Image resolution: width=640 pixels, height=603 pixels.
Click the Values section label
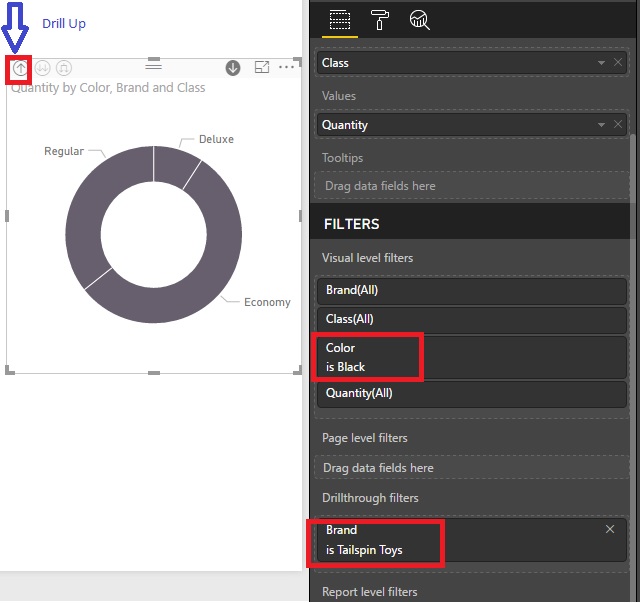coord(339,96)
